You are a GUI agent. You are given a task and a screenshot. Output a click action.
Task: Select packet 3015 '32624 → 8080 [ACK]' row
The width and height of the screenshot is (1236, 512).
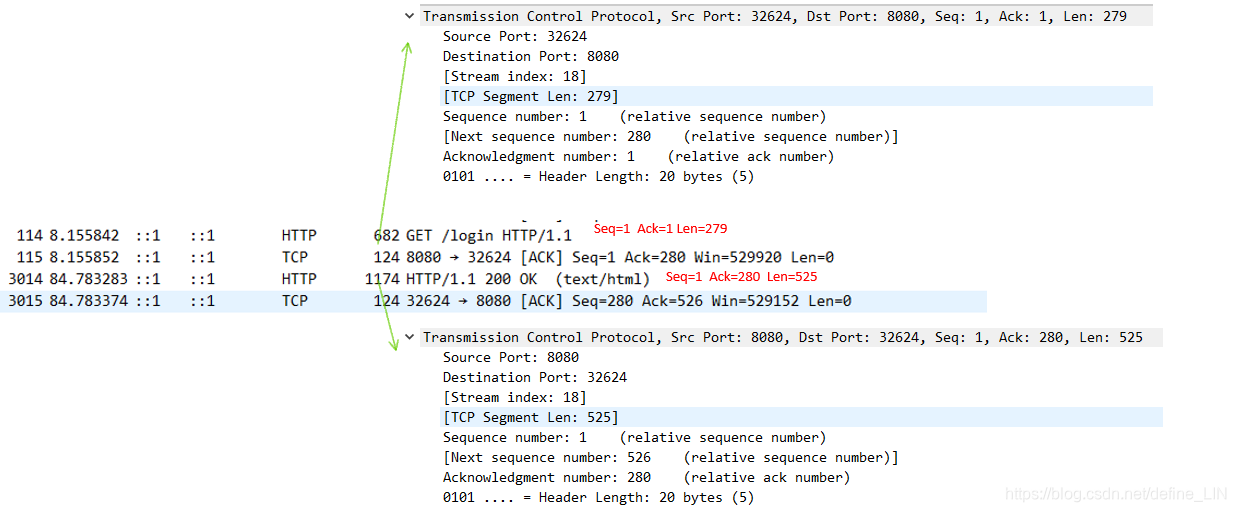pyautogui.click(x=493, y=301)
